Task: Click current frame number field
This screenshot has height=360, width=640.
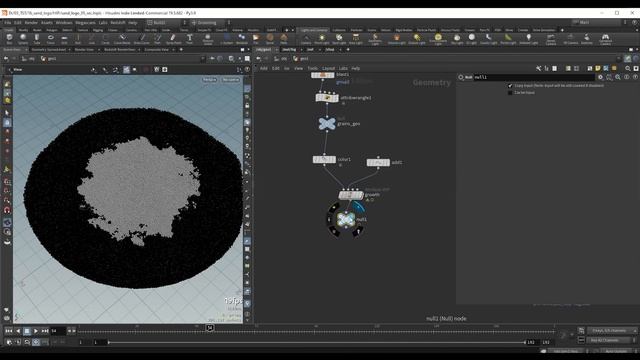Action: [x=58, y=331]
